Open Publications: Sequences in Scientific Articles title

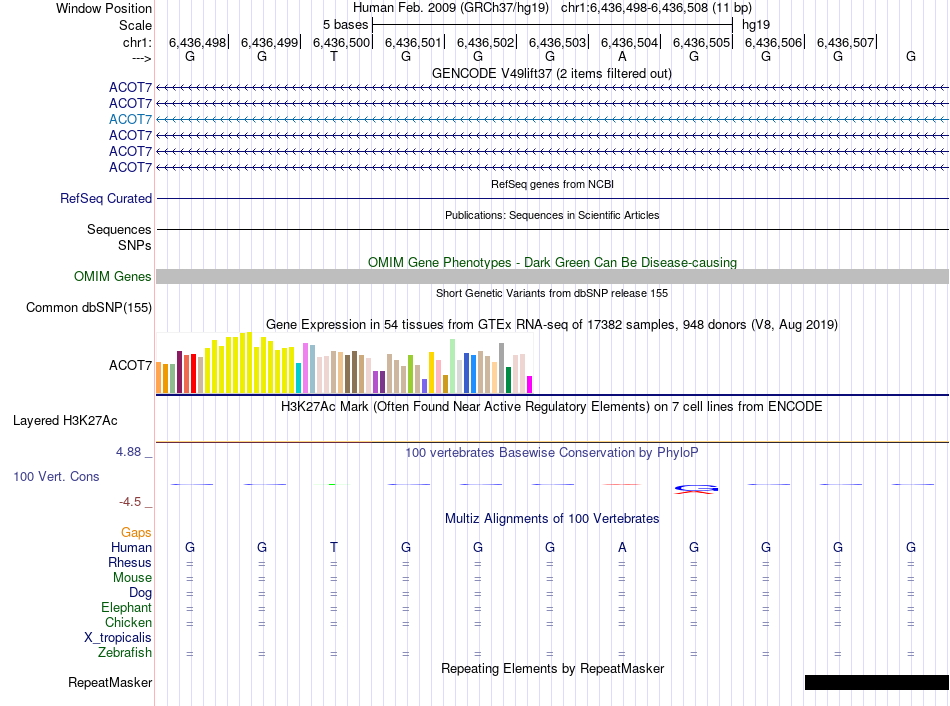pyautogui.click(x=552, y=215)
